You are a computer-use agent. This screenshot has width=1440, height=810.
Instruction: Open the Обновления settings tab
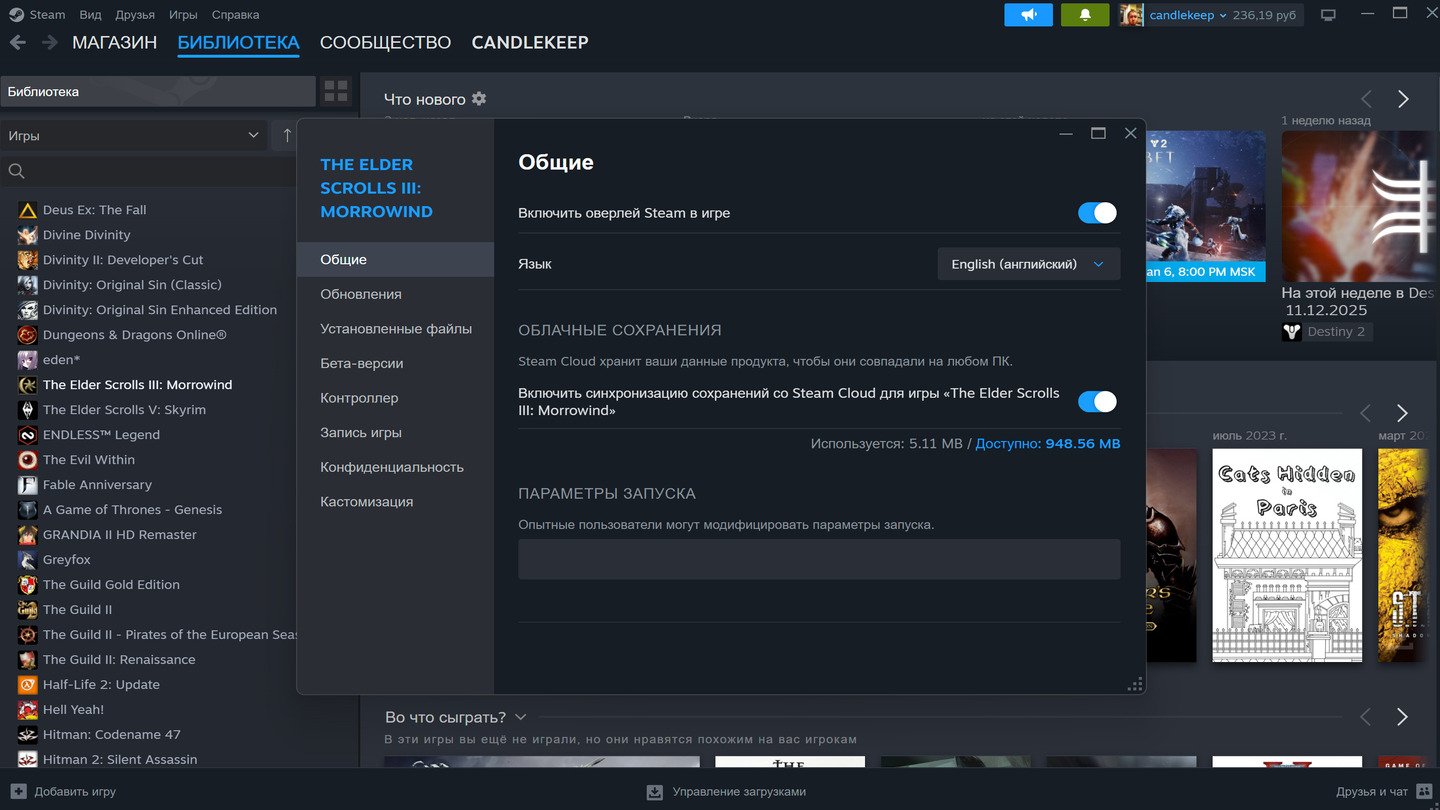point(361,294)
